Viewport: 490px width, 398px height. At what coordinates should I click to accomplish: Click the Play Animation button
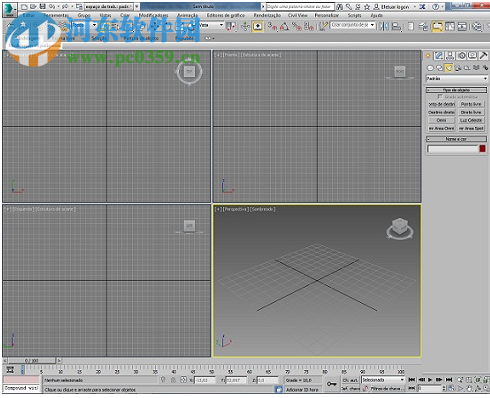(430, 380)
